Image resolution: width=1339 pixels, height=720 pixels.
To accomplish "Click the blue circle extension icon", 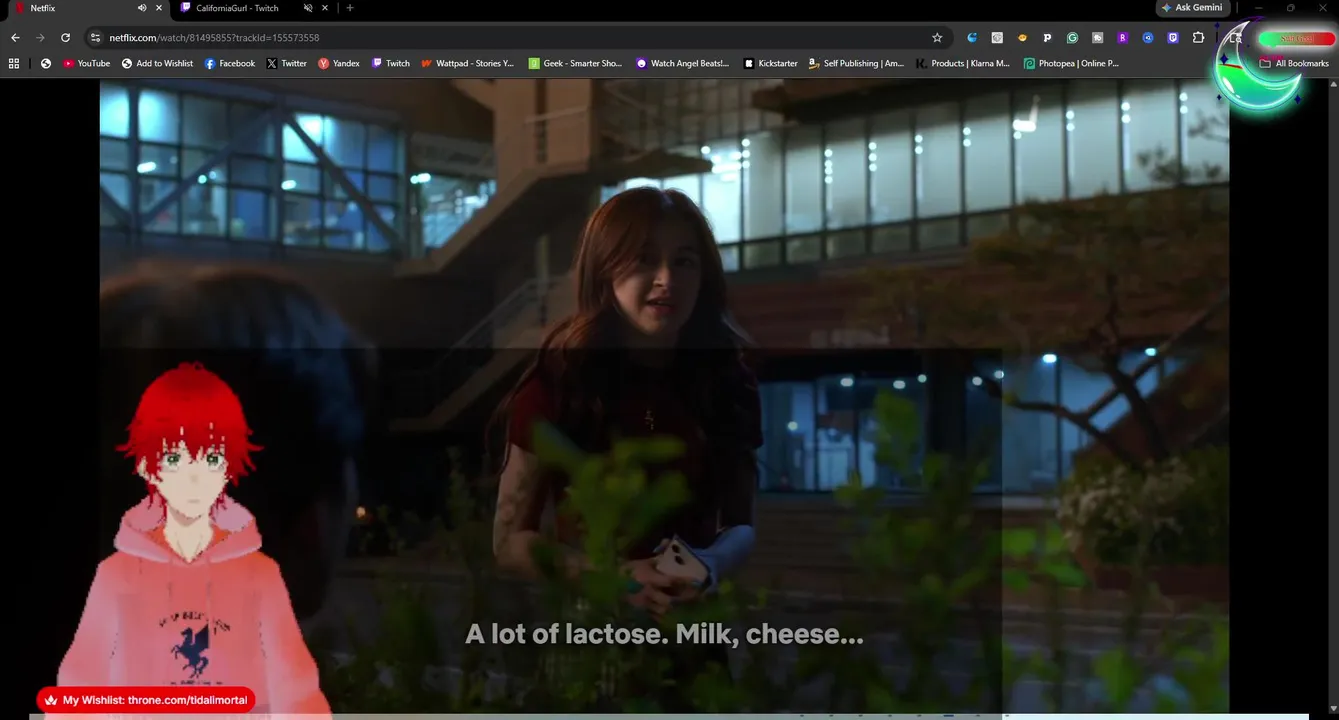I will (x=1148, y=38).
